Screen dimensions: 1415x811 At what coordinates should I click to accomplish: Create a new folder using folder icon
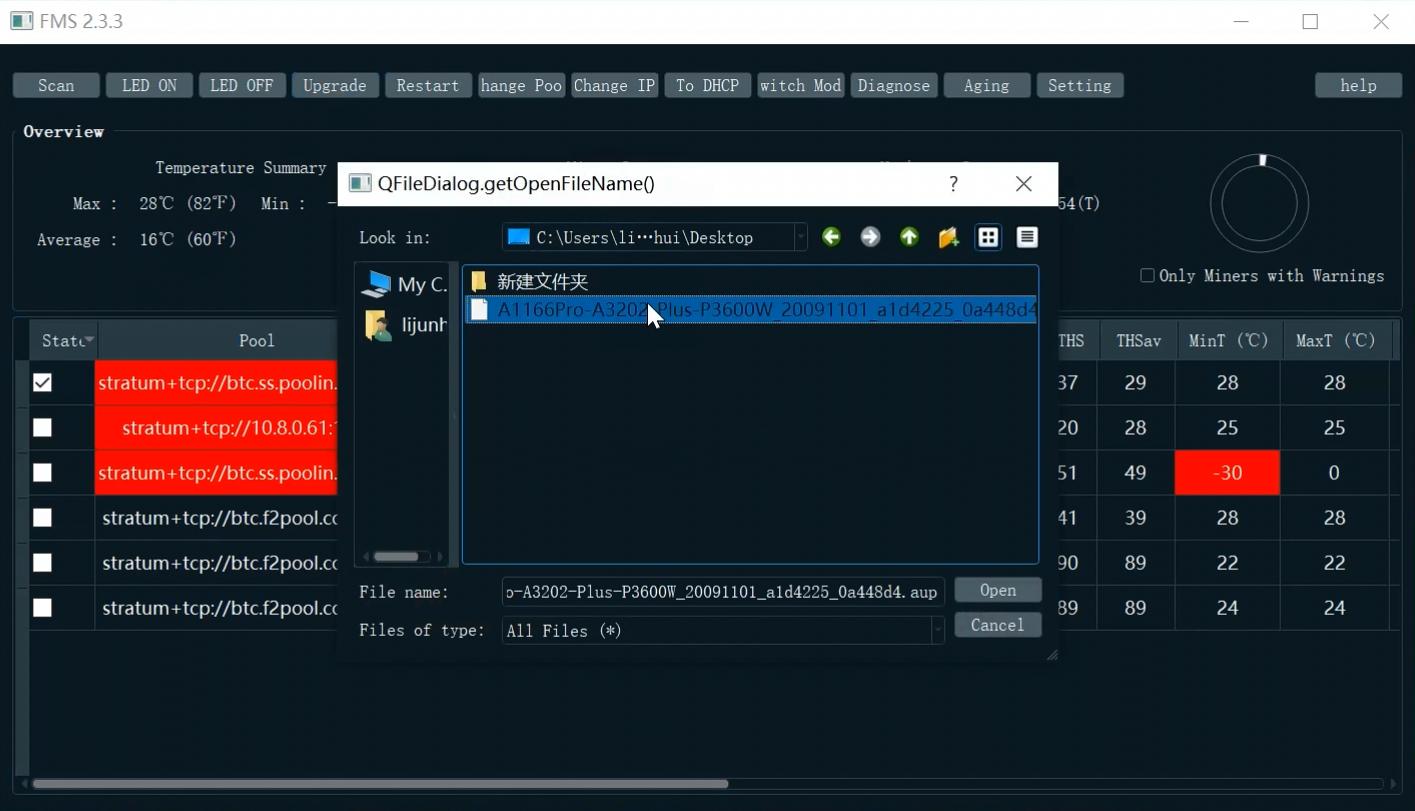(x=948, y=237)
